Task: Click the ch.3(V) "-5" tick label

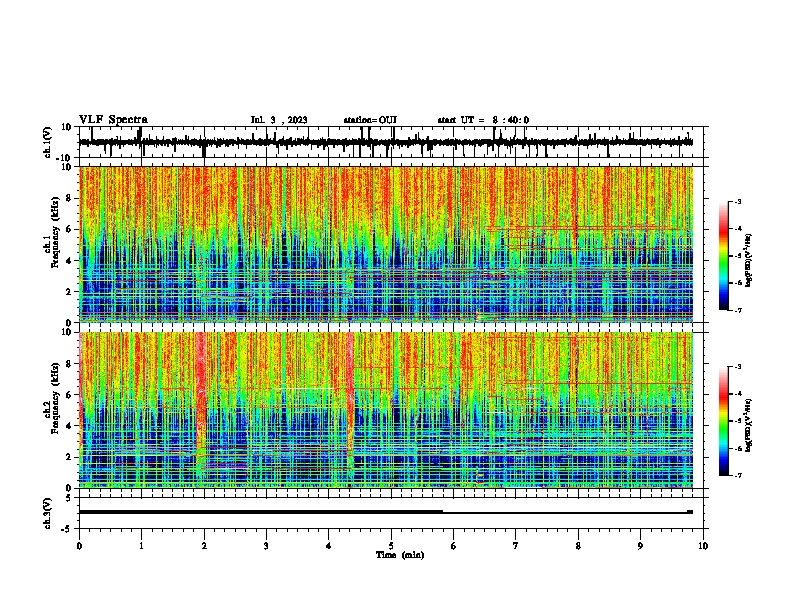Action: tap(67, 529)
